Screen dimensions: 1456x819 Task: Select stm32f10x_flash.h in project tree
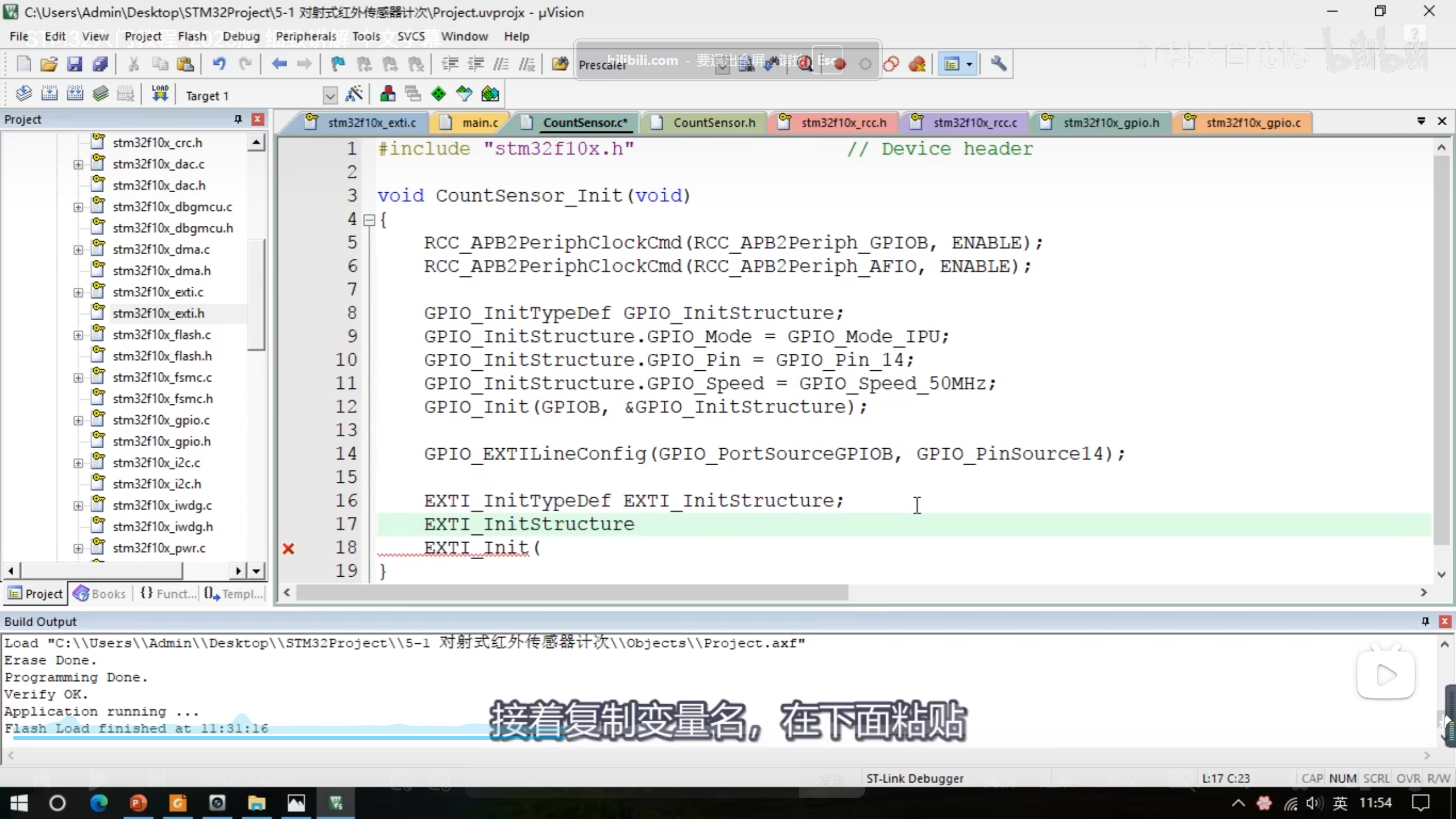[162, 356]
